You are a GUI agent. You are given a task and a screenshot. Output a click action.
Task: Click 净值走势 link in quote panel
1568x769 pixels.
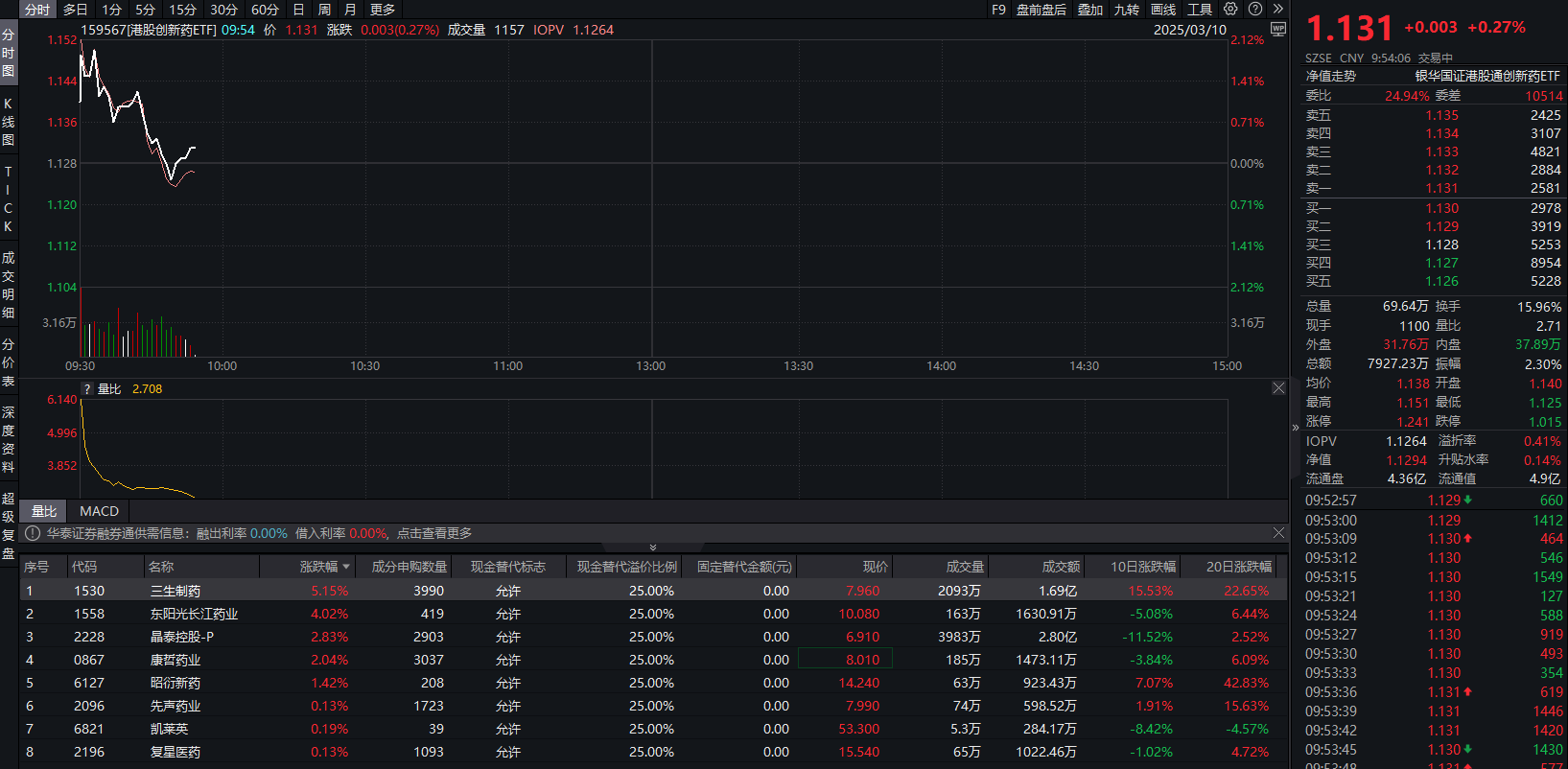pyautogui.click(x=1330, y=76)
